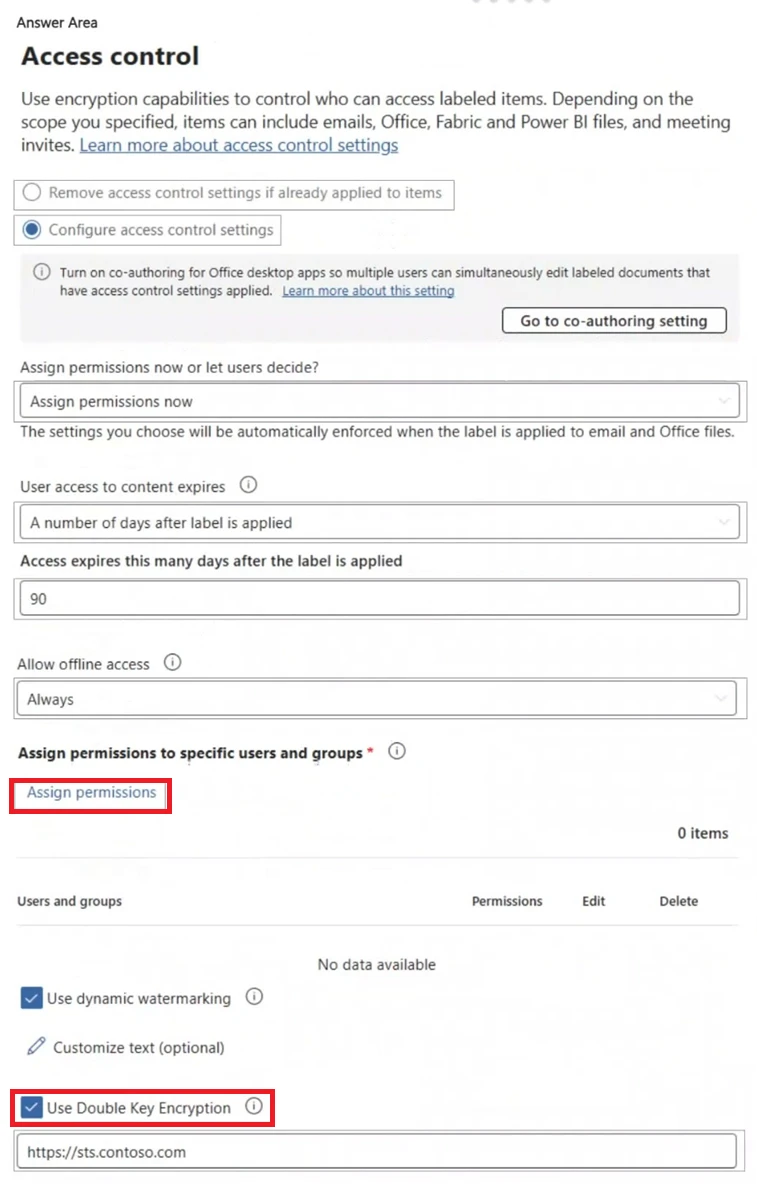
Task: Open the Assign permissions link
Action: pyautogui.click(x=91, y=792)
